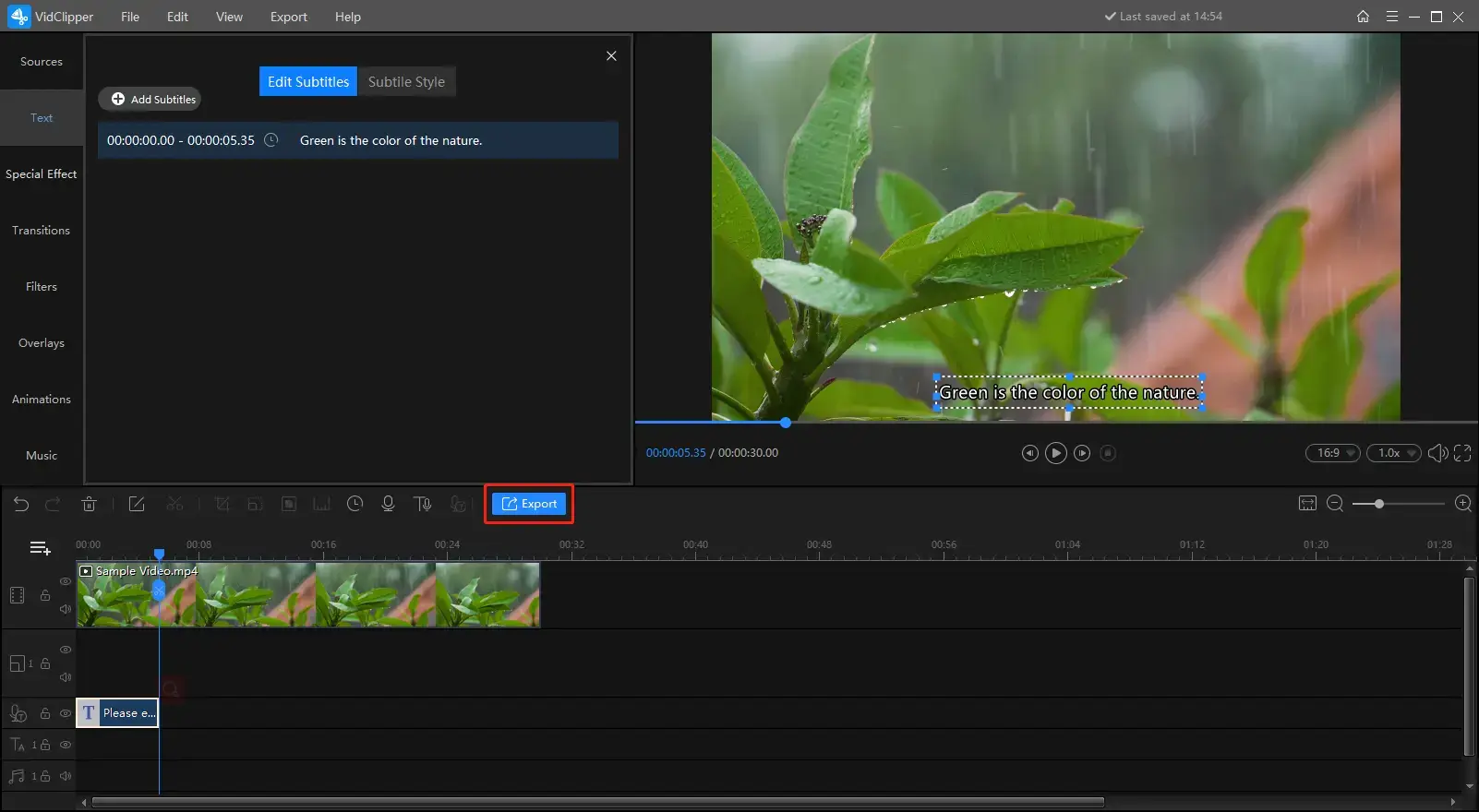Open the Edit menu

pos(177,17)
